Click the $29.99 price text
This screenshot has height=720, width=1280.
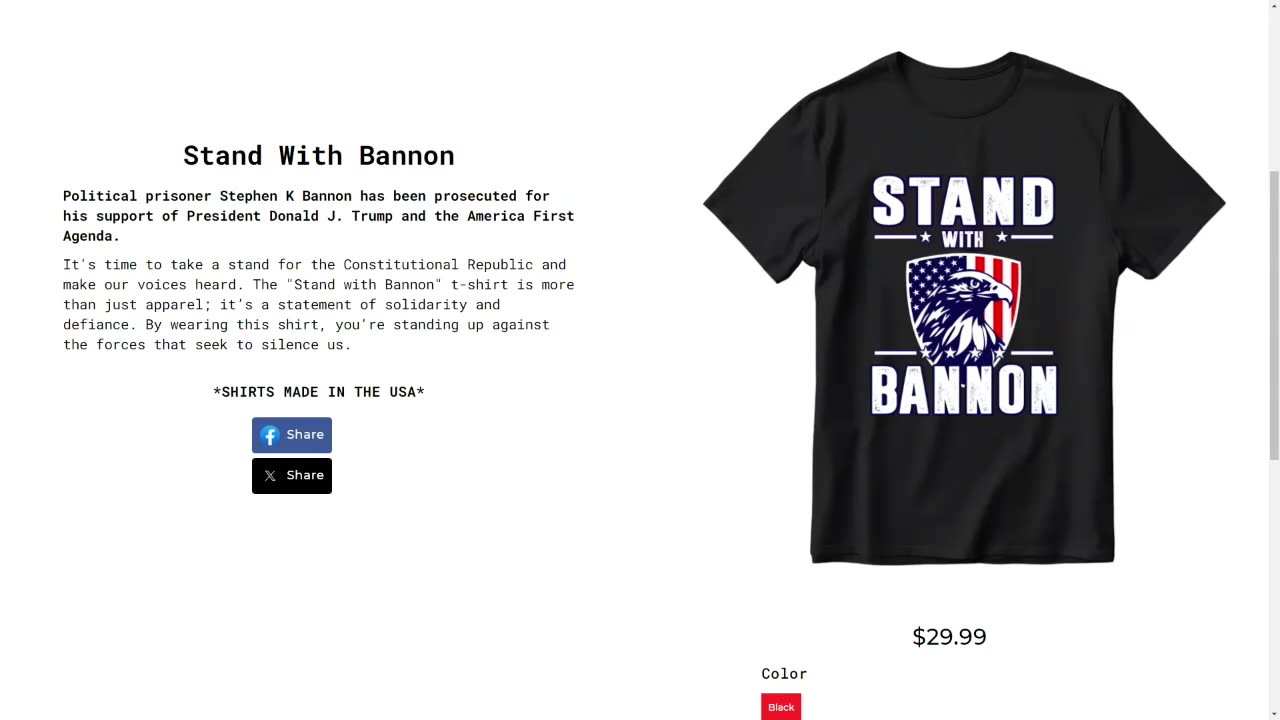pyautogui.click(x=949, y=636)
